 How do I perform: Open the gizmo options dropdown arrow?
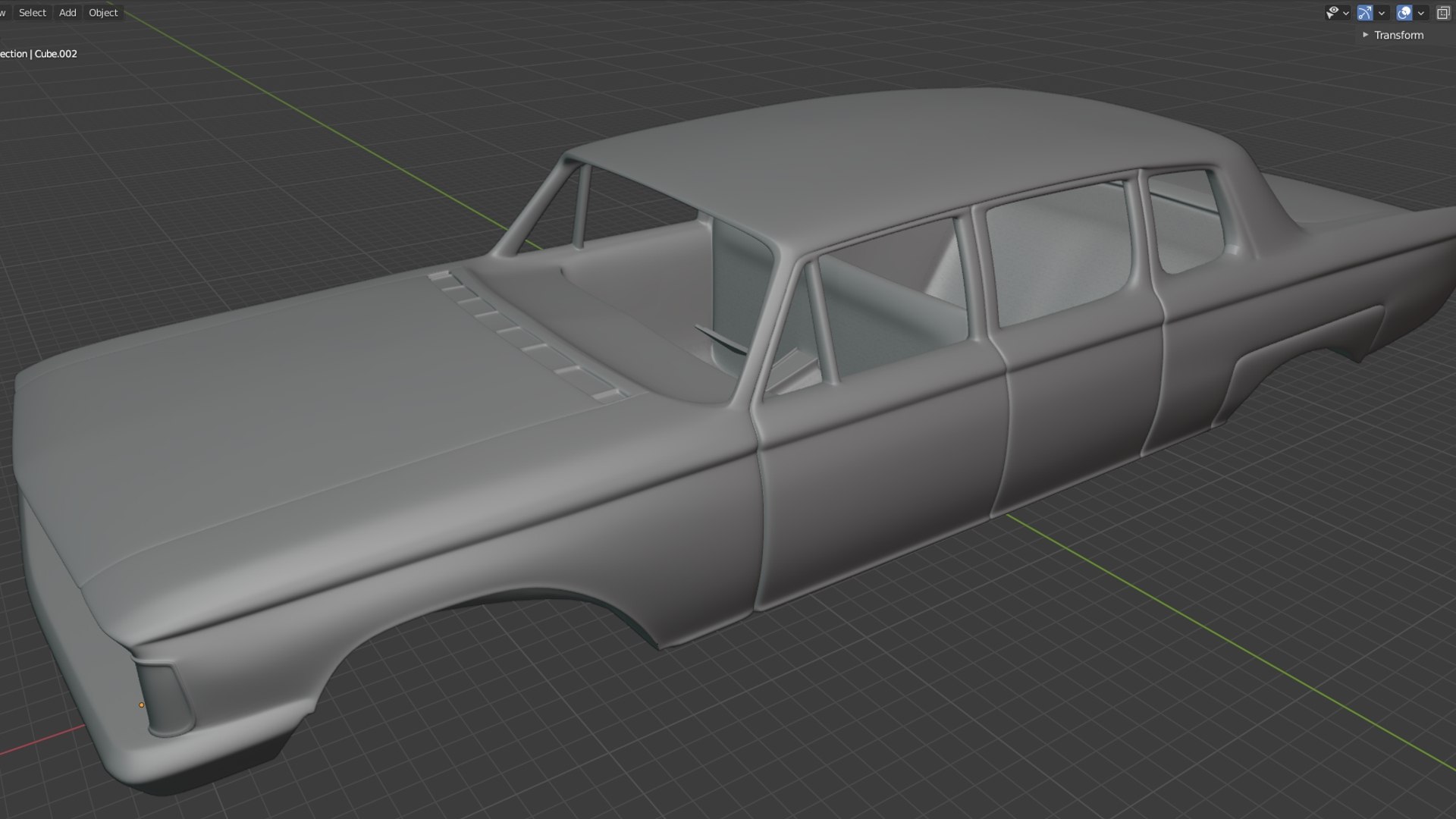pyautogui.click(x=1382, y=13)
